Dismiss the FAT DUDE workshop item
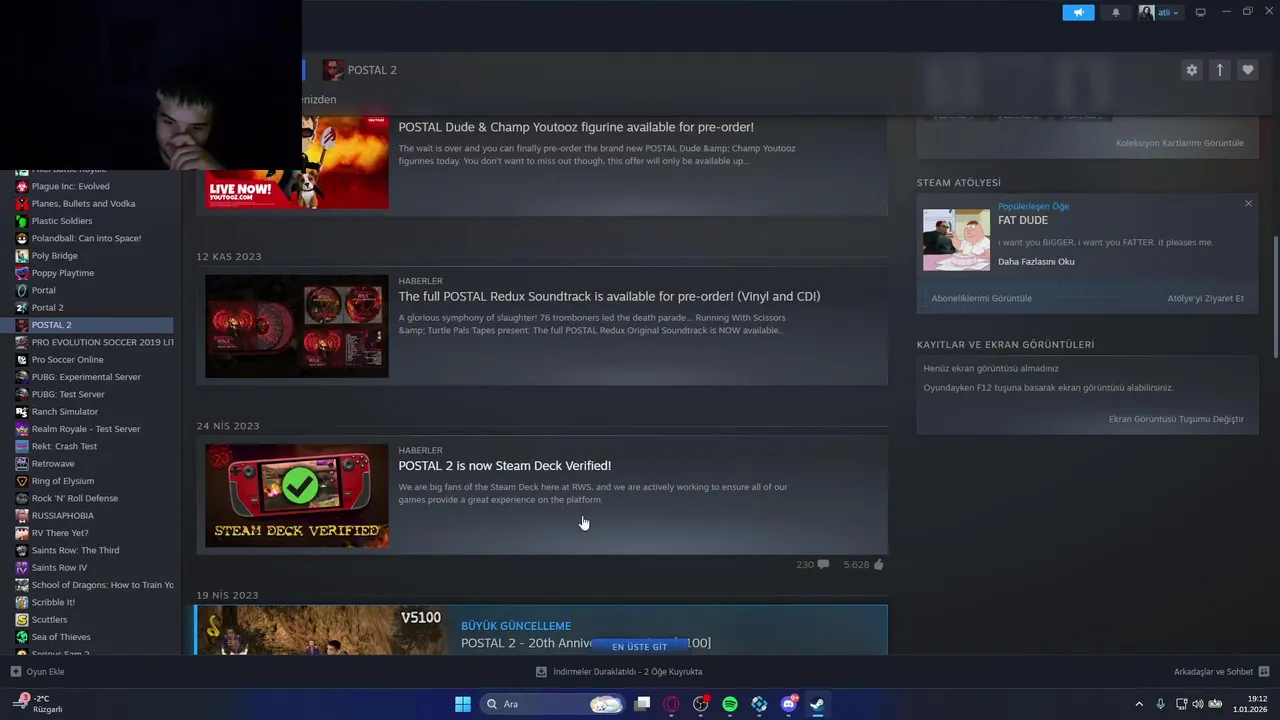The image size is (1280, 720). pos(1248,203)
